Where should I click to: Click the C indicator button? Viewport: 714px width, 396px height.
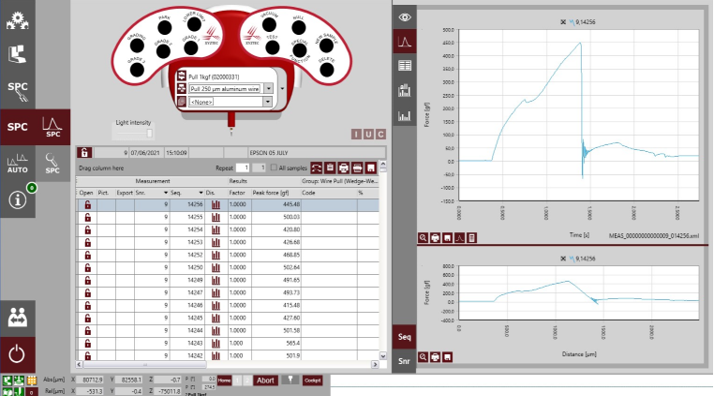click(x=381, y=134)
